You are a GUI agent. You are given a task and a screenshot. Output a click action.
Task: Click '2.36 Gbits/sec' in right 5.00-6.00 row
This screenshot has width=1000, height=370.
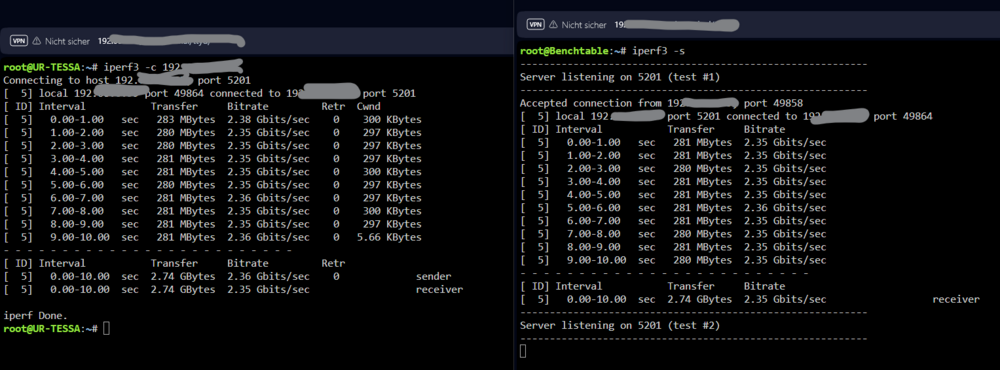pos(785,208)
